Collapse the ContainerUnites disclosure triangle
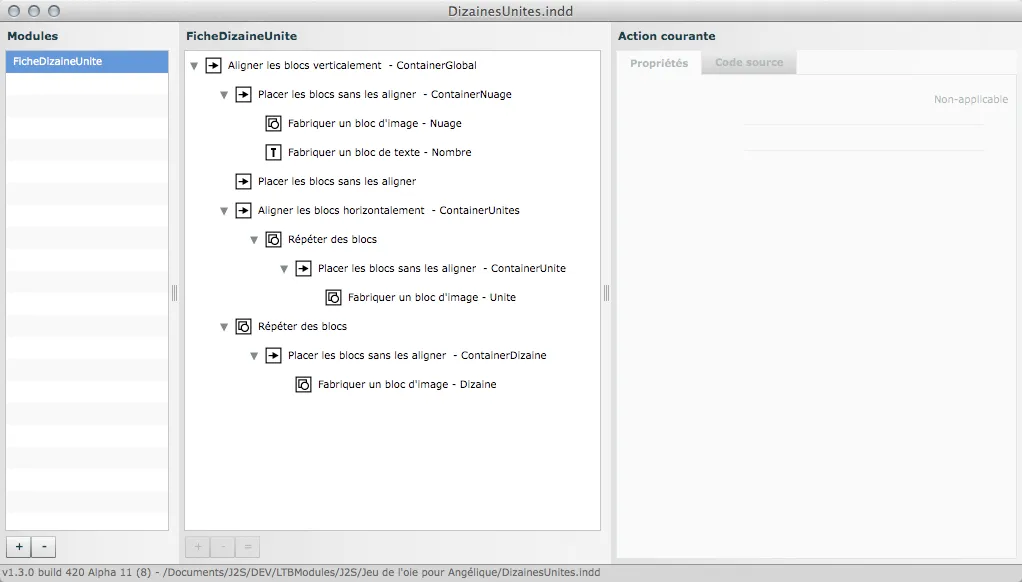 coord(224,212)
